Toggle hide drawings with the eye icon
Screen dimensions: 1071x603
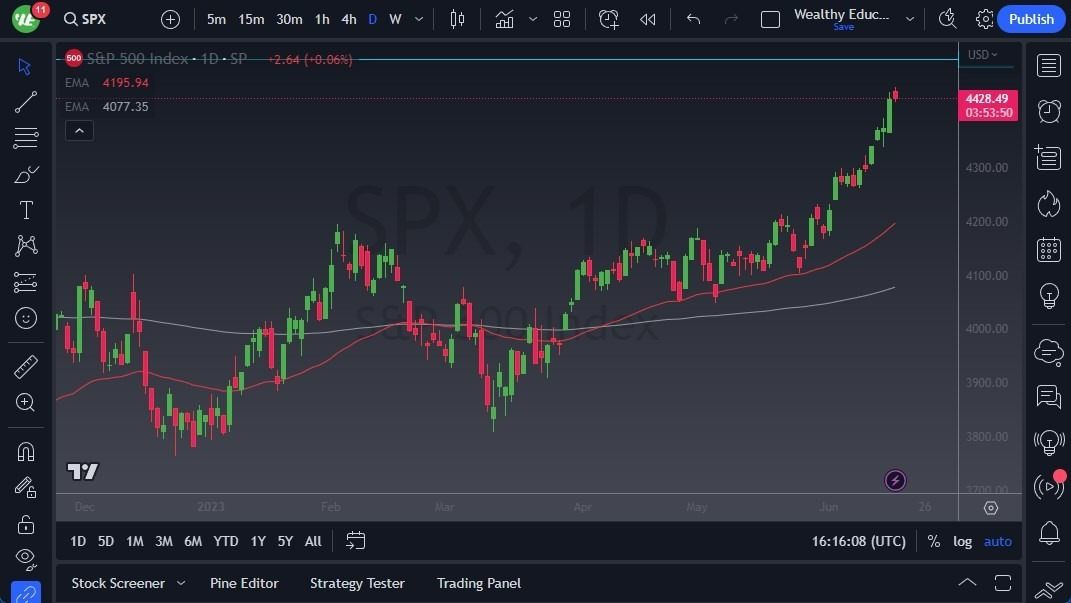point(26,558)
